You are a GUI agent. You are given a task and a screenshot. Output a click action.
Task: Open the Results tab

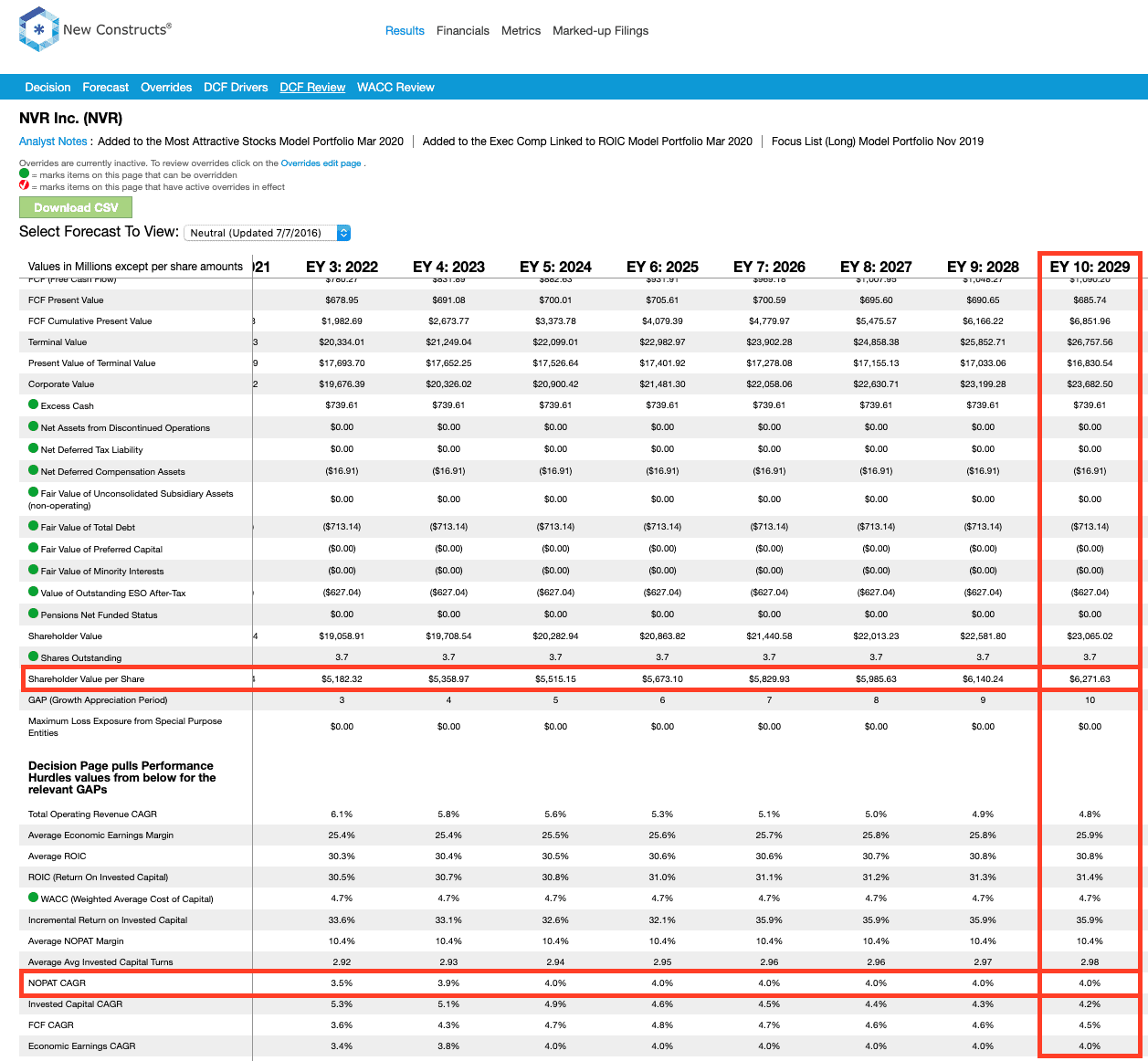[405, 30]
